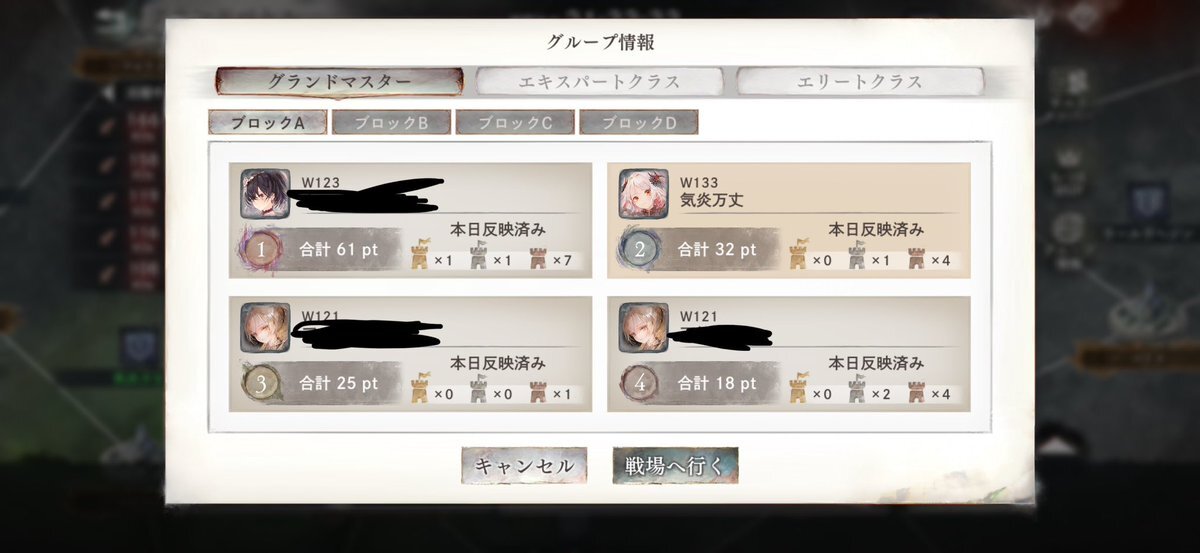The image size is (1200, 553).
Task: Open the ブロックB sub-tab
Action: point(391,123)
